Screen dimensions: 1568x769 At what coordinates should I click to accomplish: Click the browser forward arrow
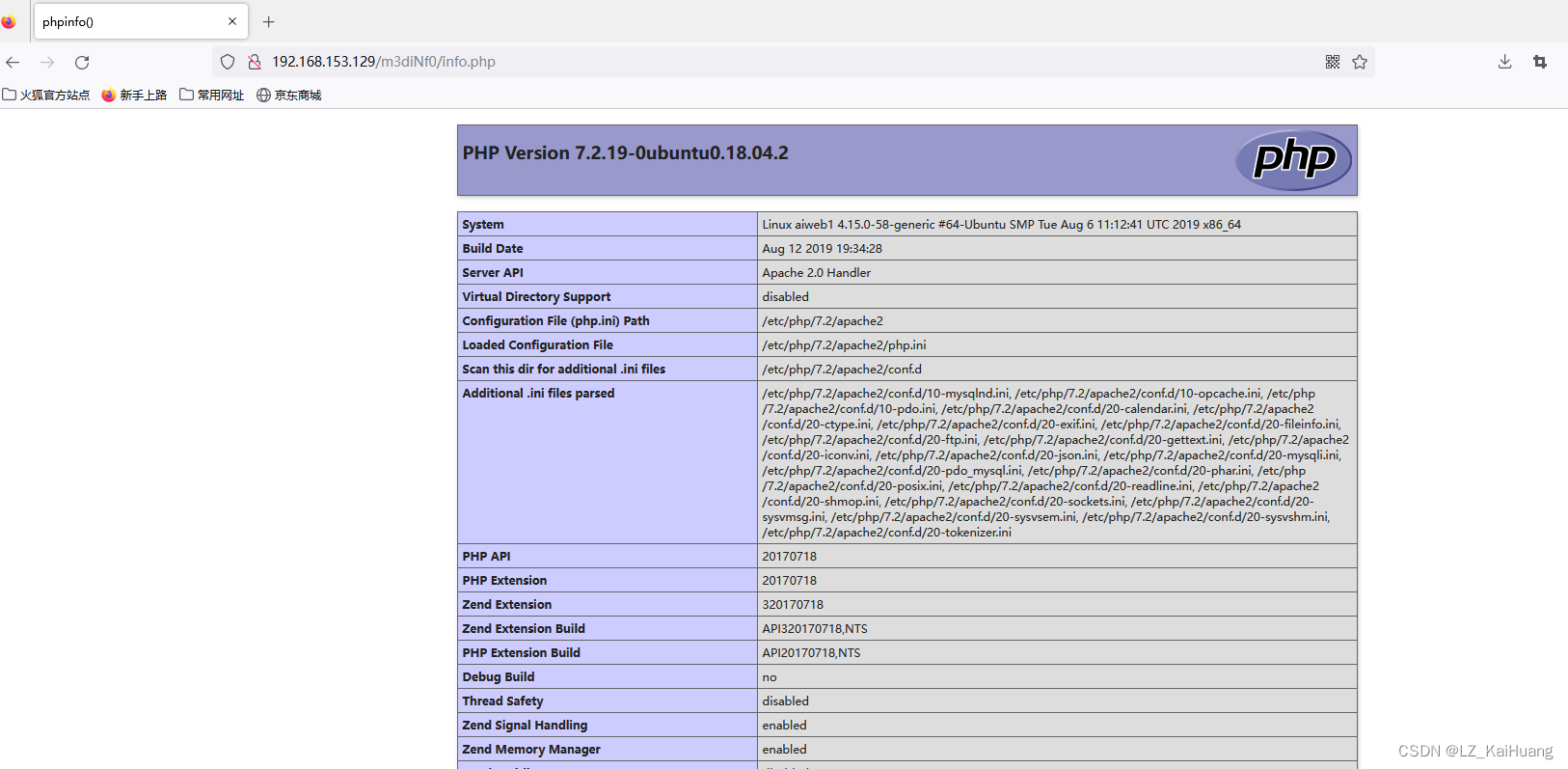pos(47,62)
